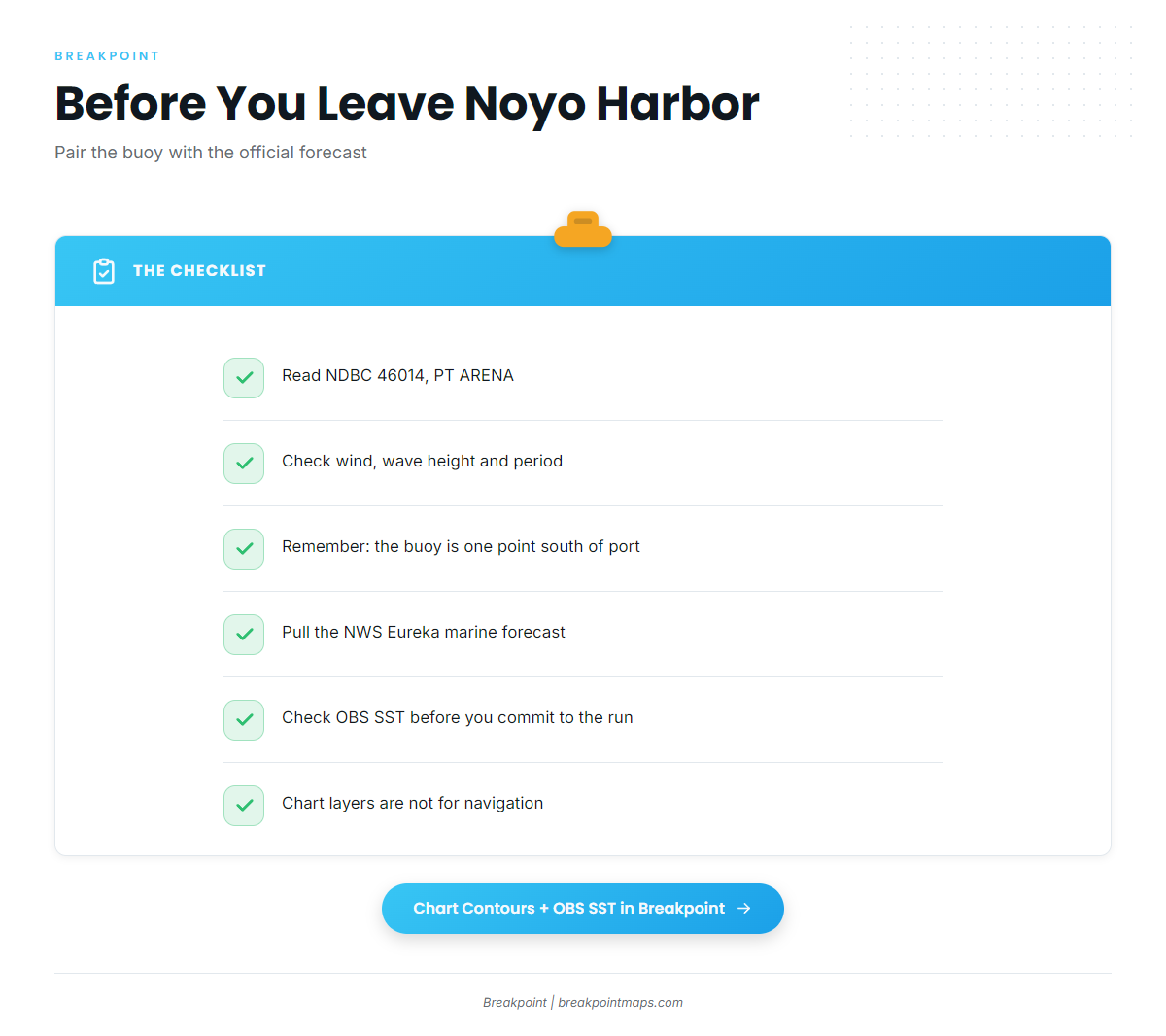Click the arrow icon in the Chart Contours button
This screenshot has width=1166, height=1036.
[x=744, y=909]
